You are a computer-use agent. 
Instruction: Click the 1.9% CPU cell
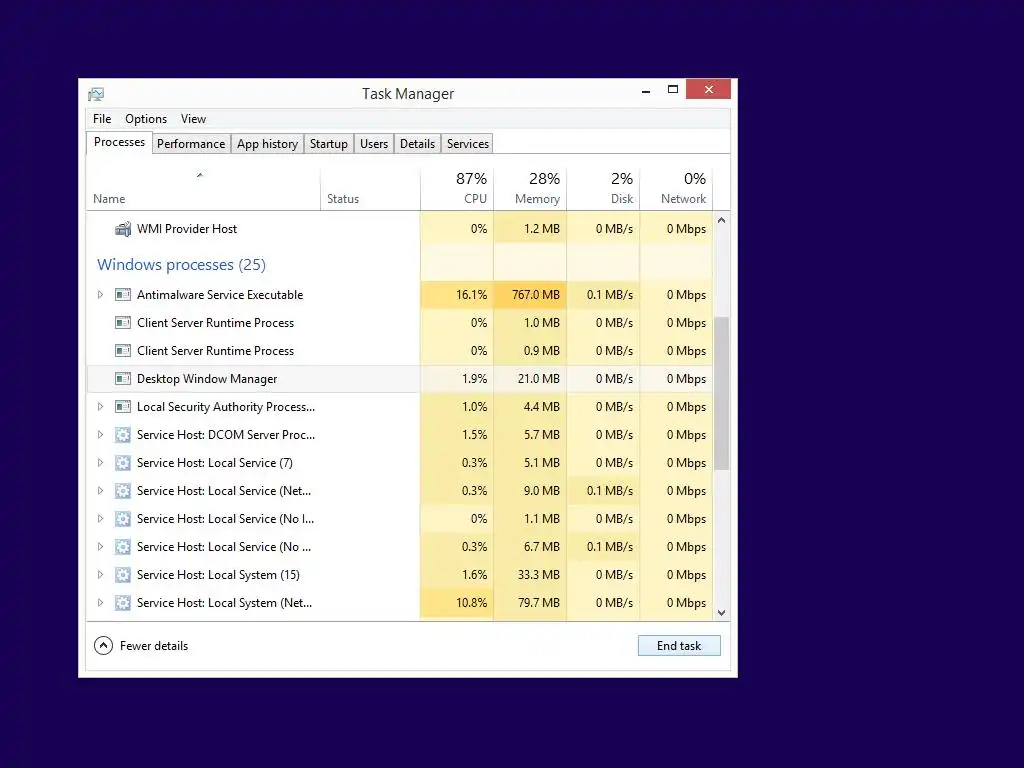(x=457, y=379)
